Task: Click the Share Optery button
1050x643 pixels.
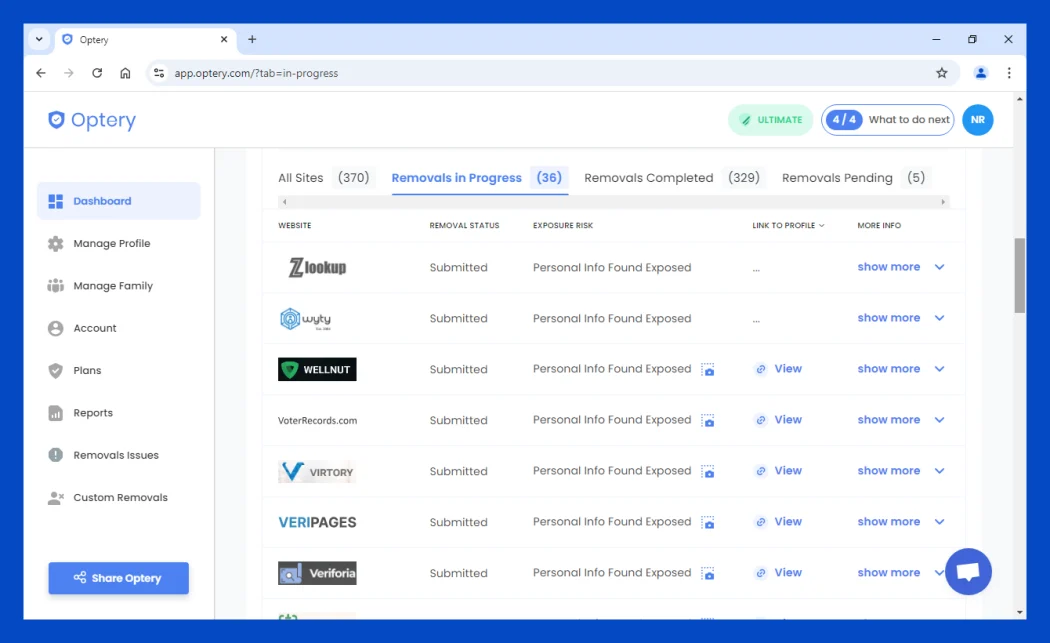Action: 119,578
